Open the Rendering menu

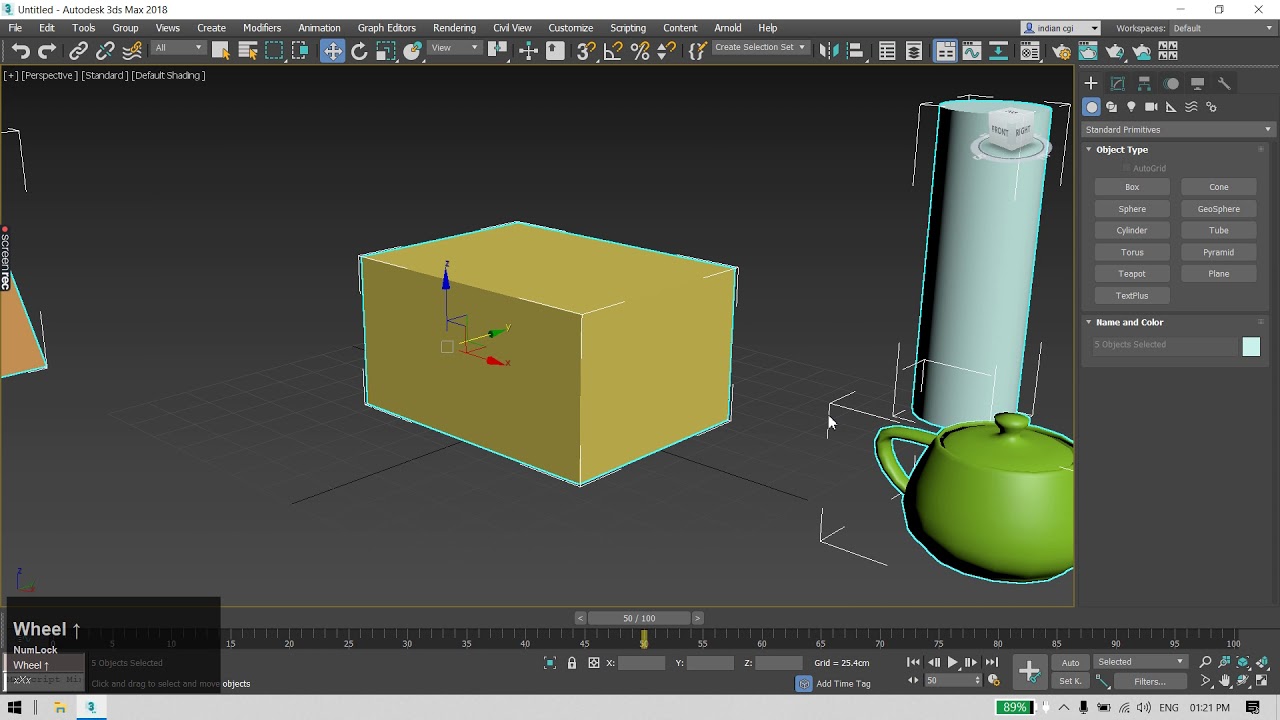pyautogui.click(x=454, y=28)
